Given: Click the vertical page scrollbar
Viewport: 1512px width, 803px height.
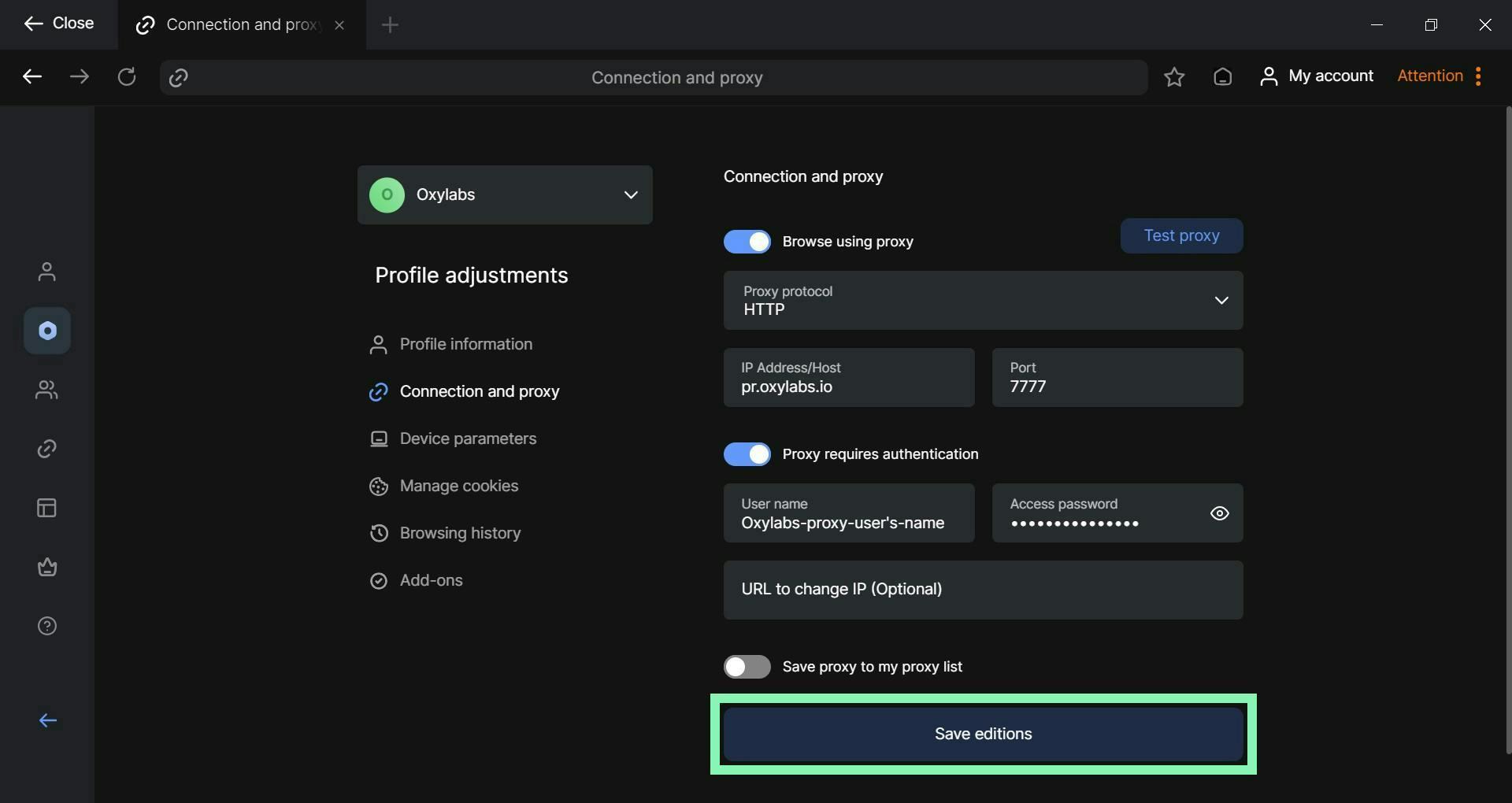Looking at the screenshot, I should tap(1508, 429).
